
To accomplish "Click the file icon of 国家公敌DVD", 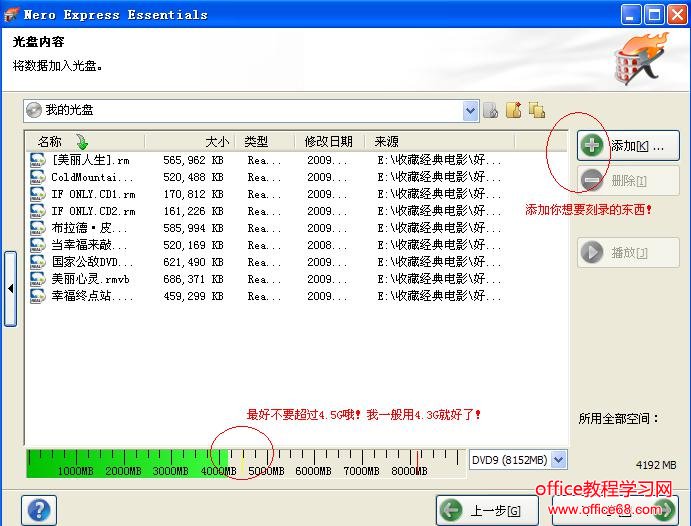I will tap(37, 262).
